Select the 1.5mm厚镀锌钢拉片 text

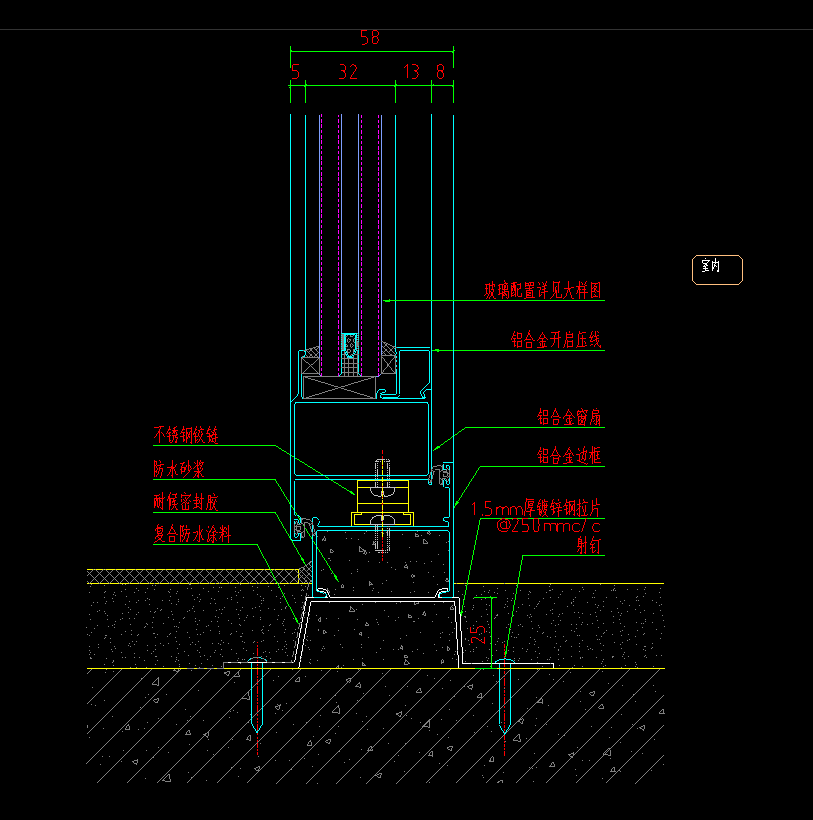[535, 508]
